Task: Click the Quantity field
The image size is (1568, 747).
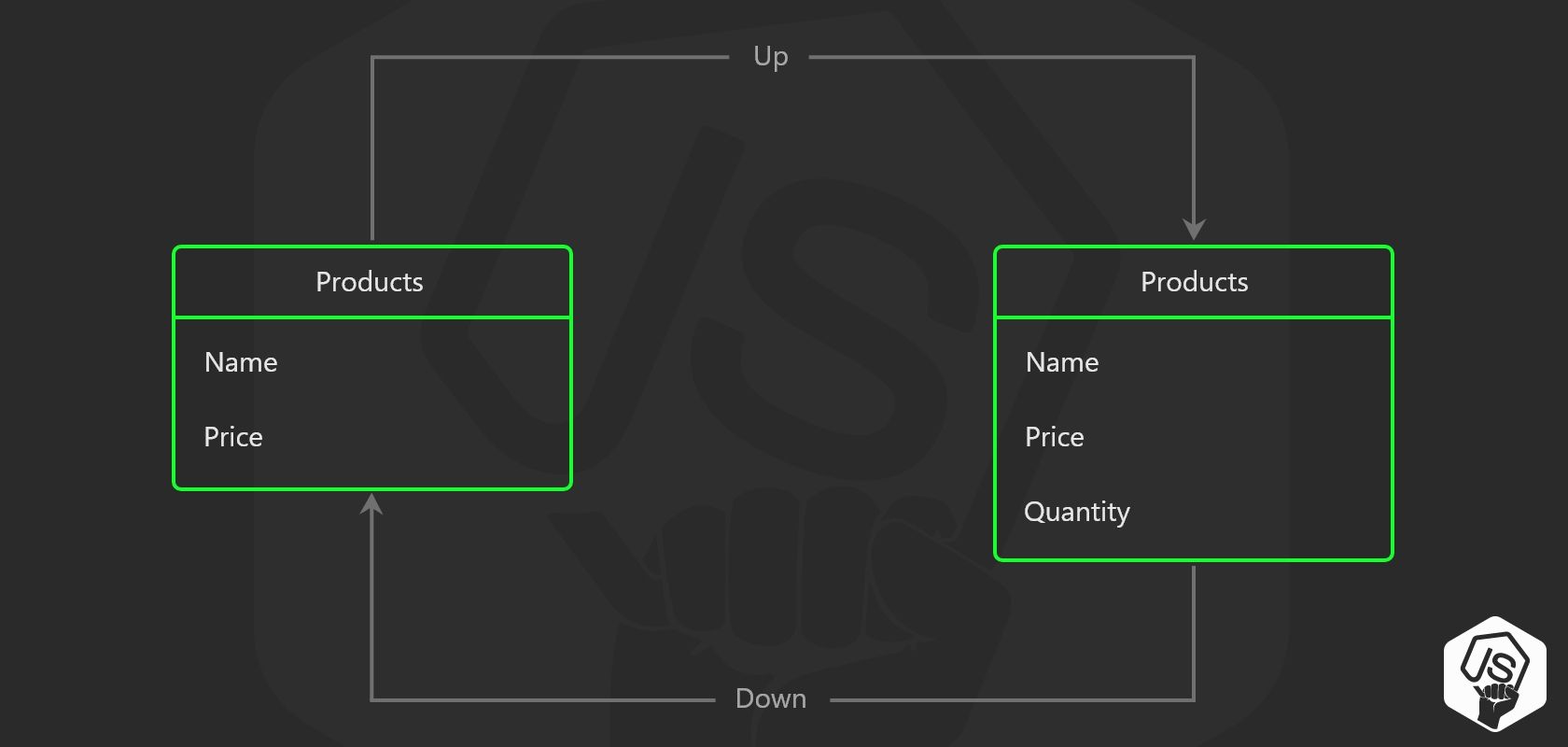Action: pyautogui.click(x=1077, y=512)
